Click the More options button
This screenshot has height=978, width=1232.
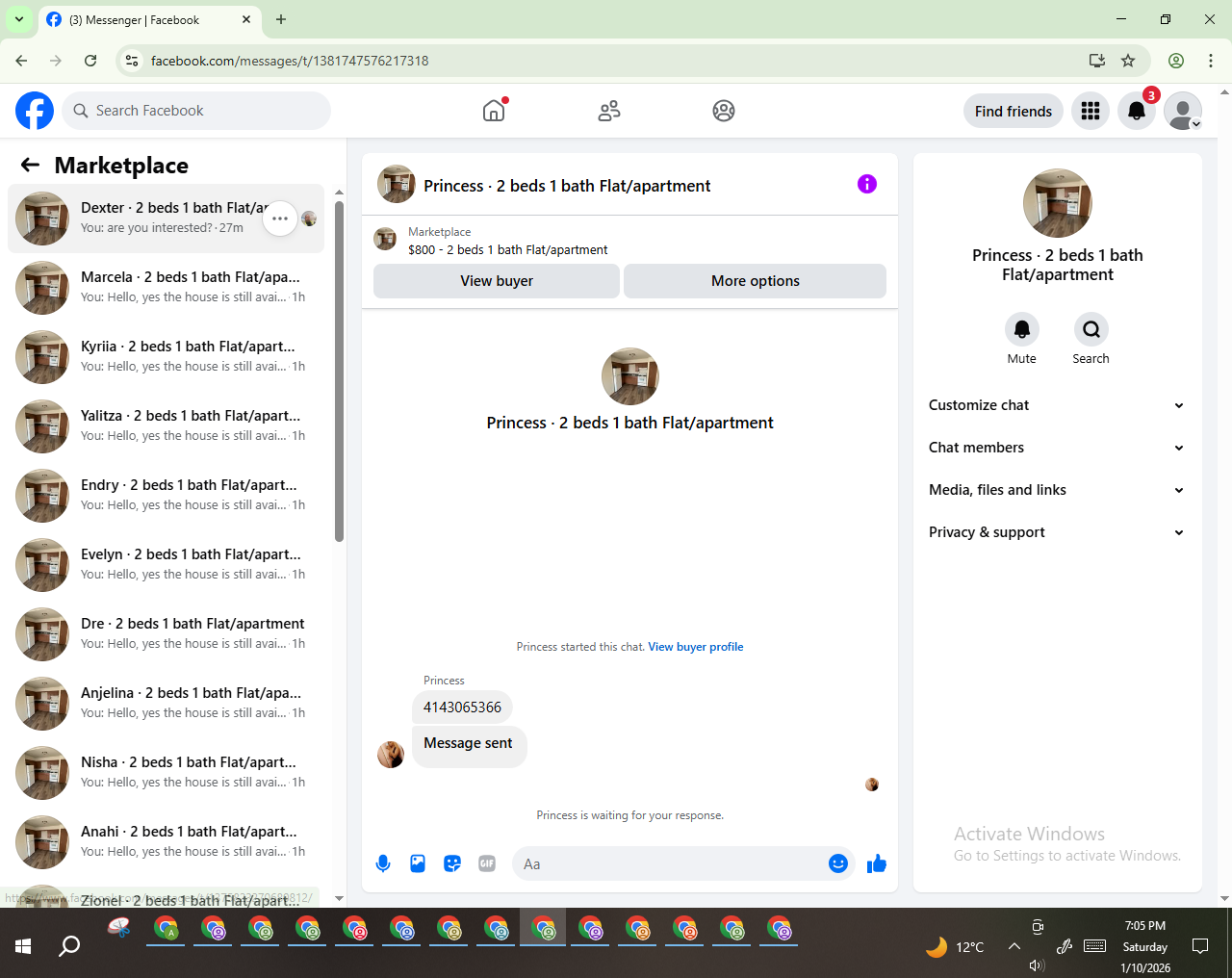[756, 281]
